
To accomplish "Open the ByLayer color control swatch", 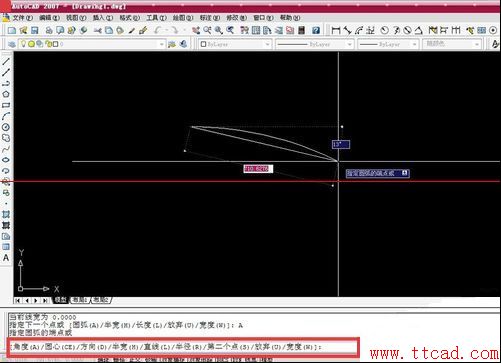I will pyautogui.click(x=235, y=44).
